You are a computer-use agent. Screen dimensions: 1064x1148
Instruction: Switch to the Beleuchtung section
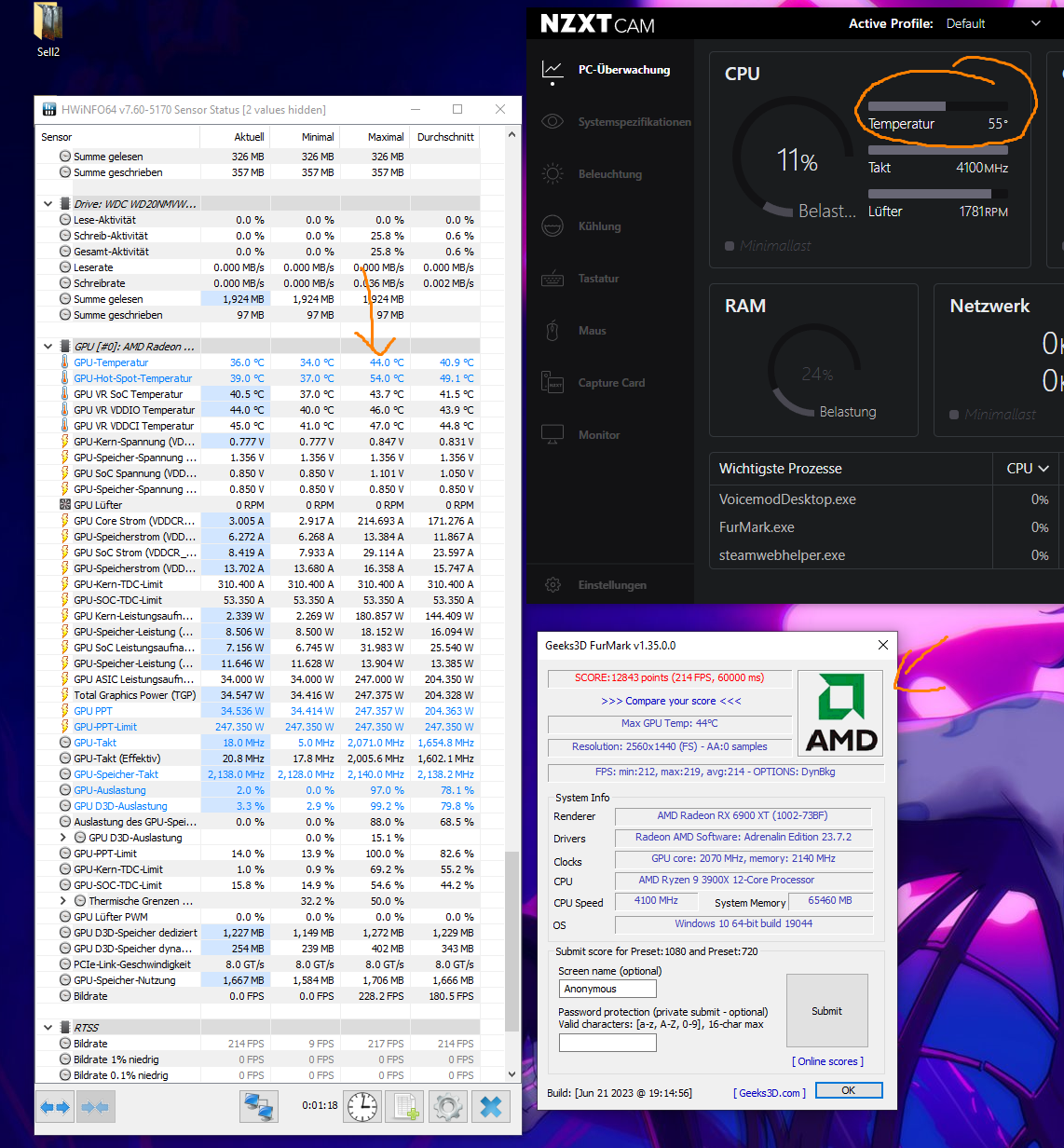[x=609, y=174]
